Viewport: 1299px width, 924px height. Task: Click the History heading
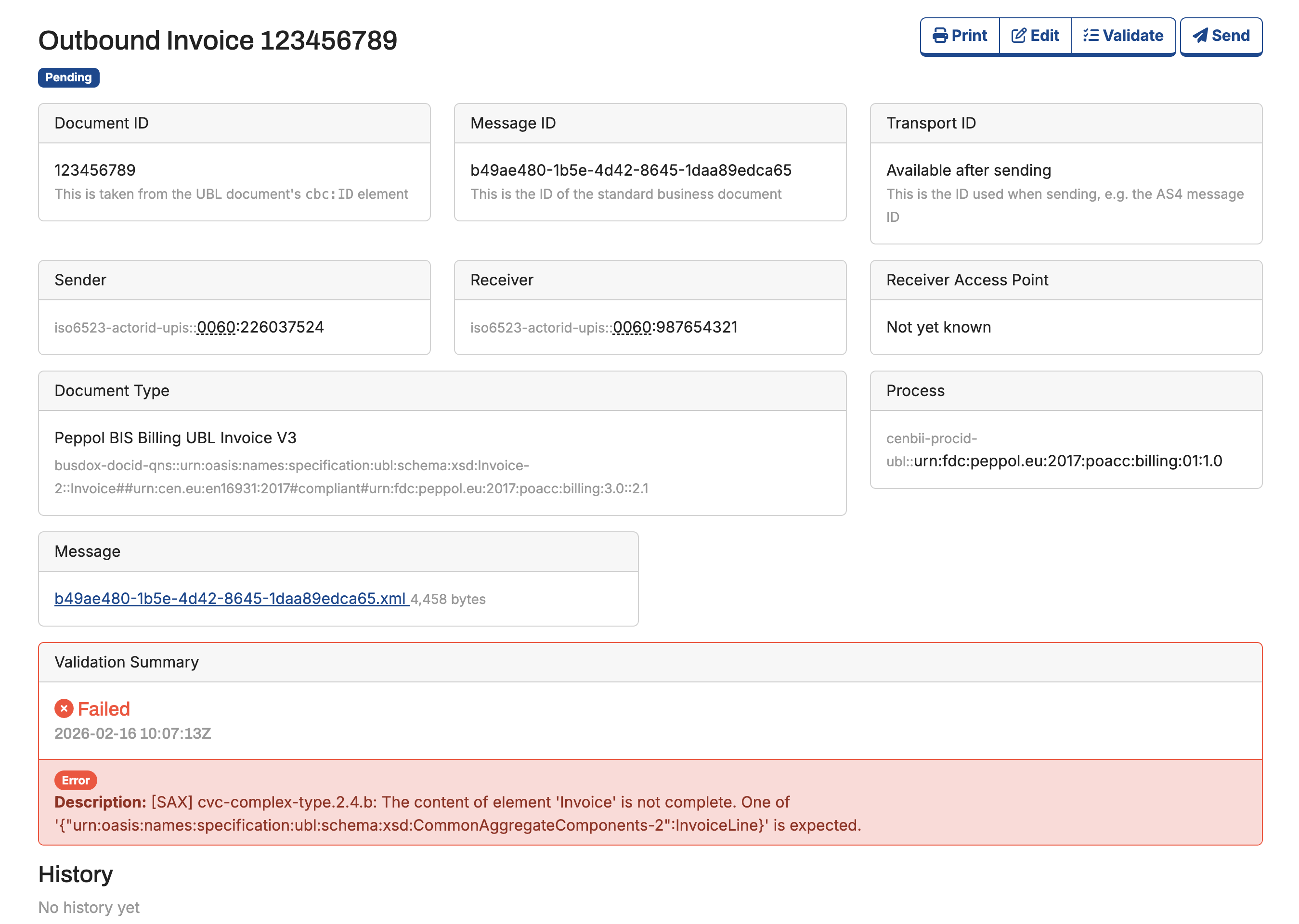click(x=75, y=874)
